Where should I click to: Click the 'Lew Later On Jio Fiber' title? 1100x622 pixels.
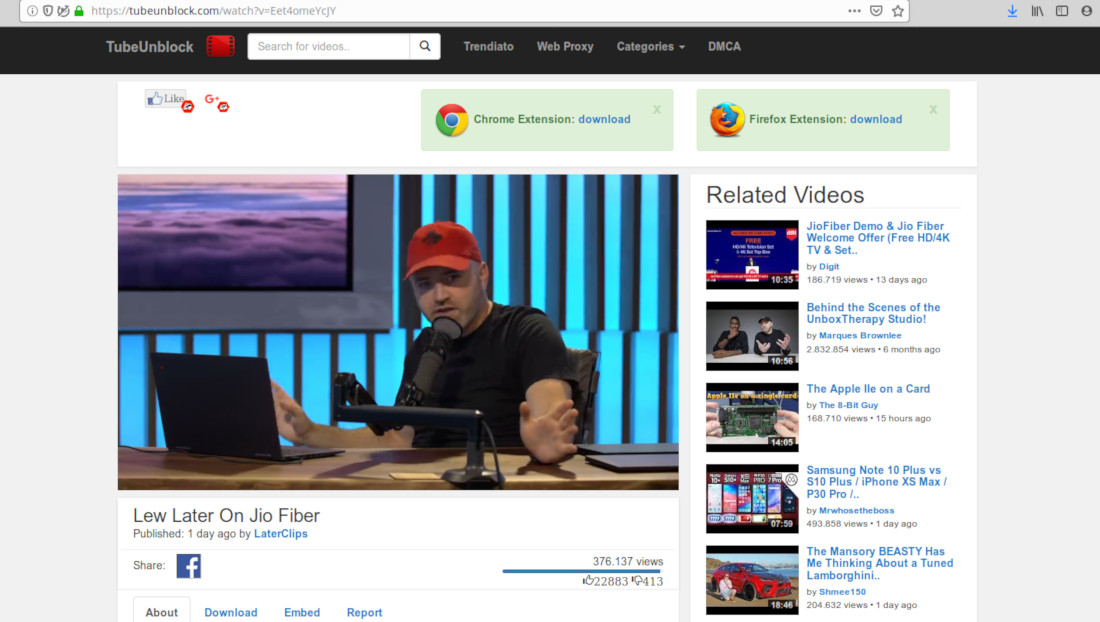point(227,515)
